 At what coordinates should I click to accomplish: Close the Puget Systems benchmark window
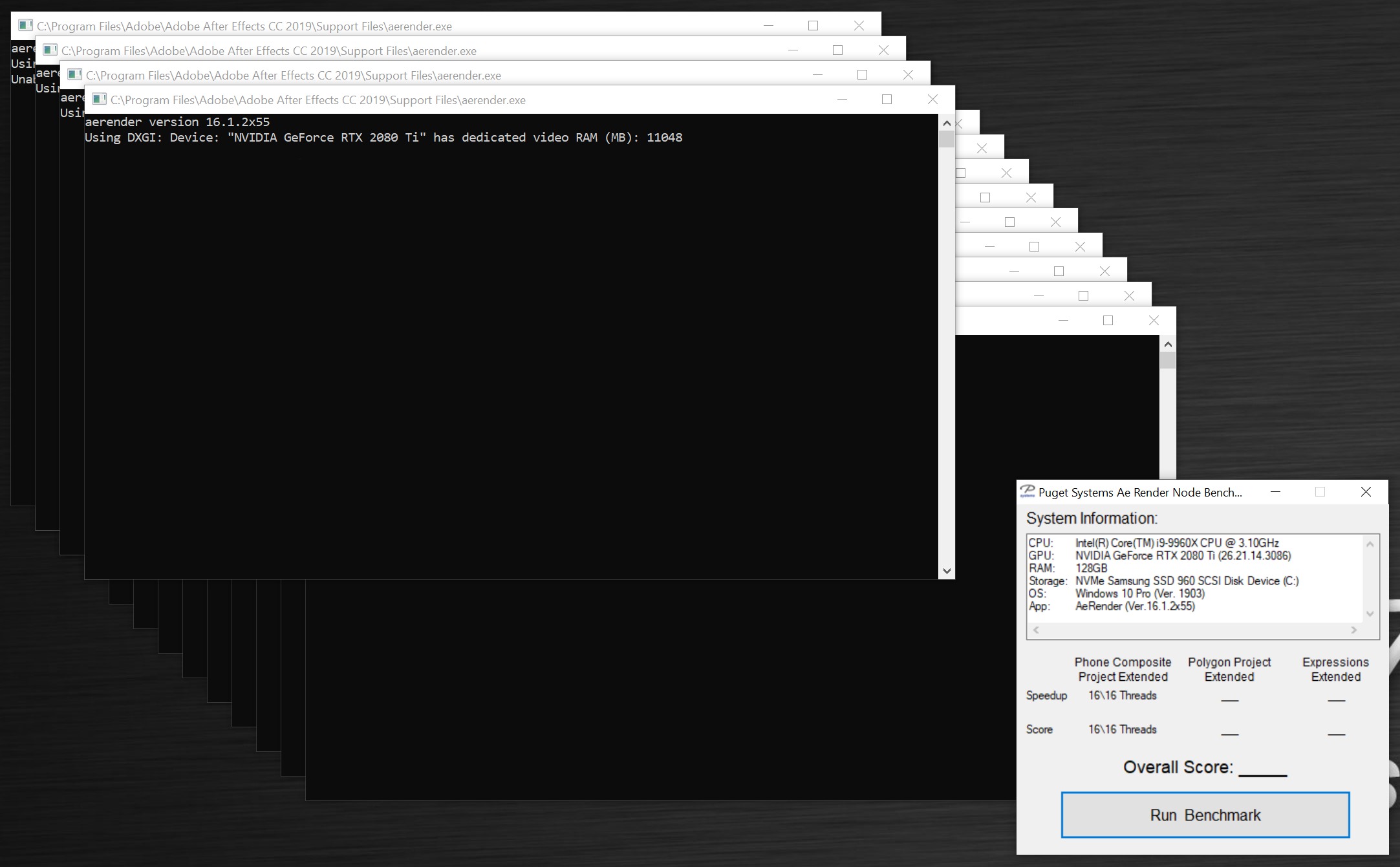tap(1366, 492)
